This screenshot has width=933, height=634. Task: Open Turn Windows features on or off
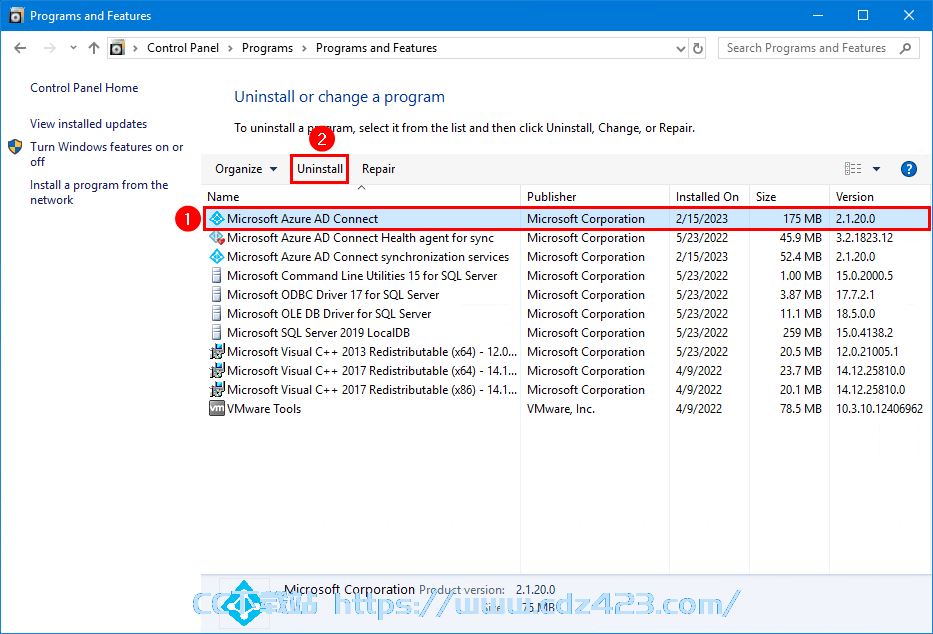click(107, 154)
